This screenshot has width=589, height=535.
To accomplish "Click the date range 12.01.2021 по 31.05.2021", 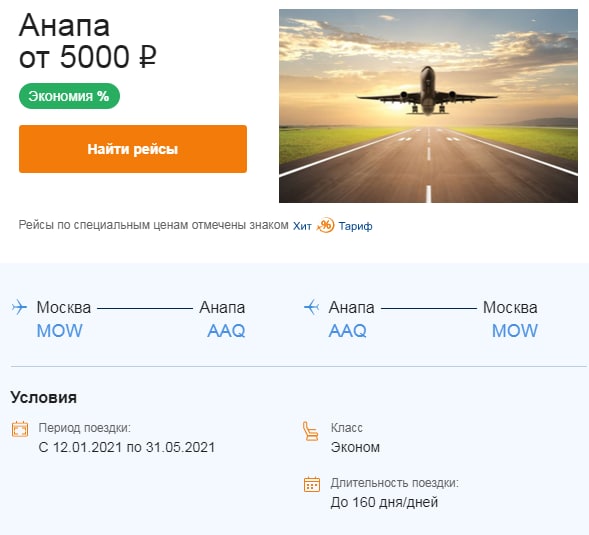I will coord(127,447).
